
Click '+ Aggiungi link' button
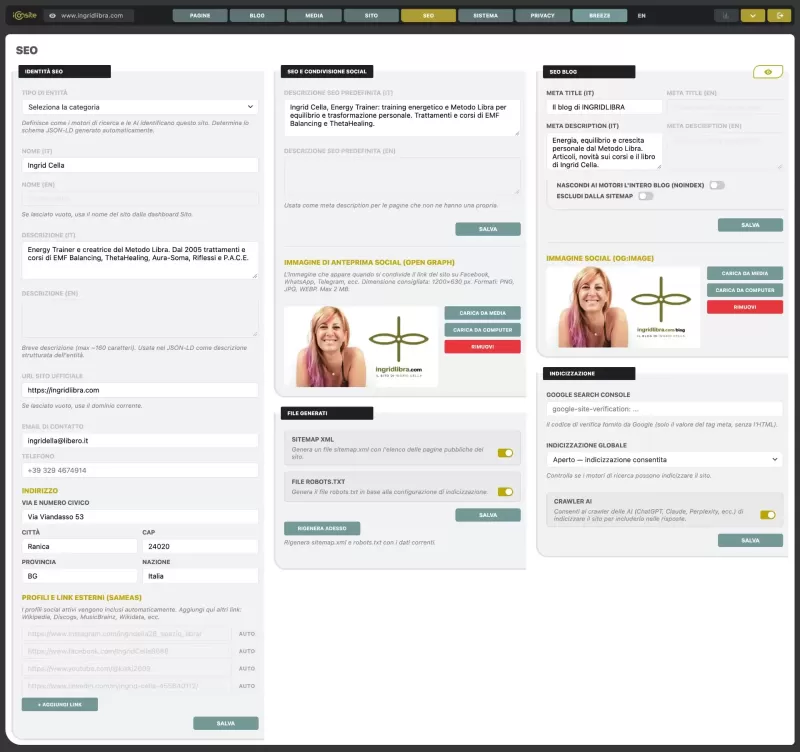tap(60, 705)
